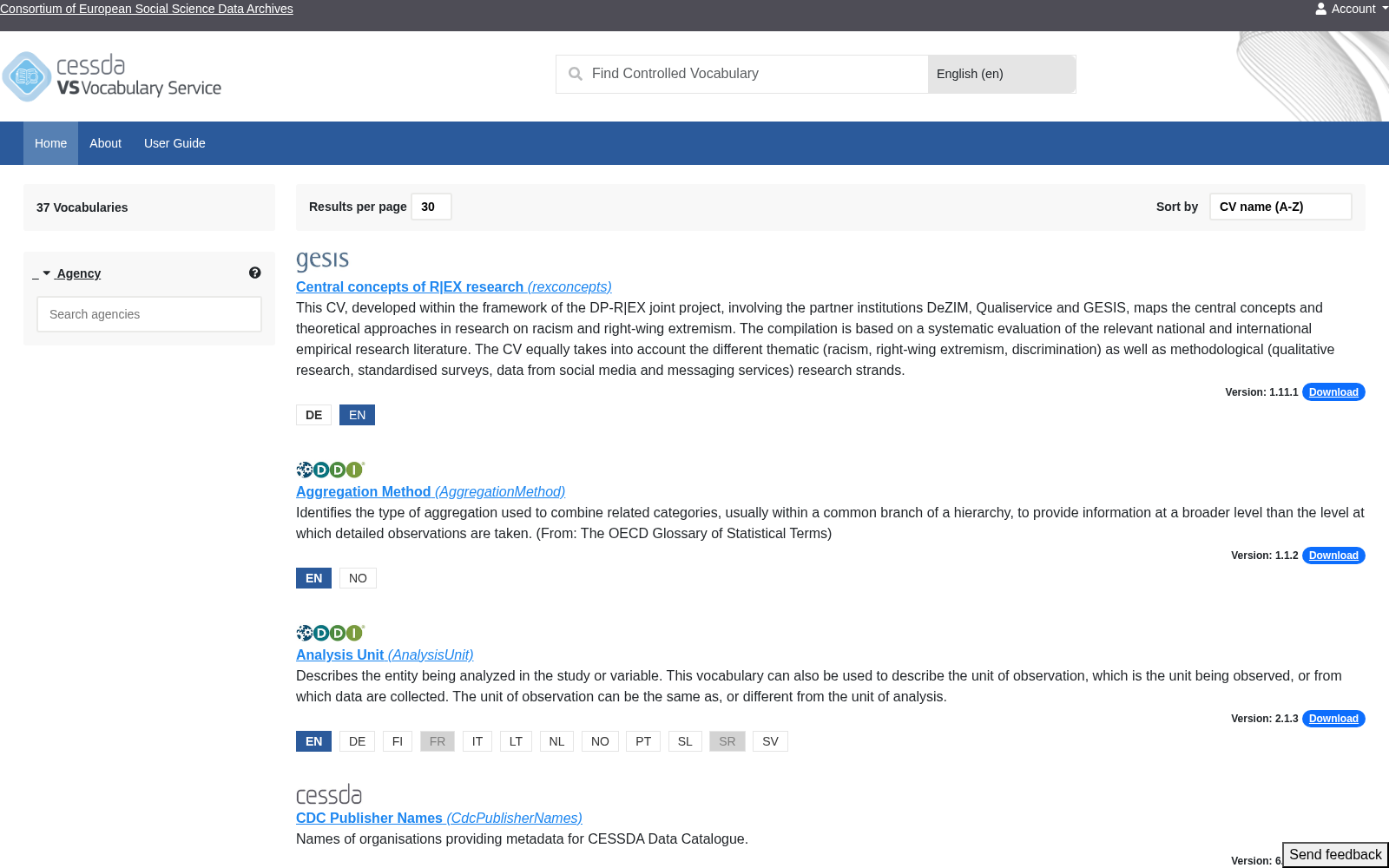Open the Agency help question-mark icon

(254, 273)
